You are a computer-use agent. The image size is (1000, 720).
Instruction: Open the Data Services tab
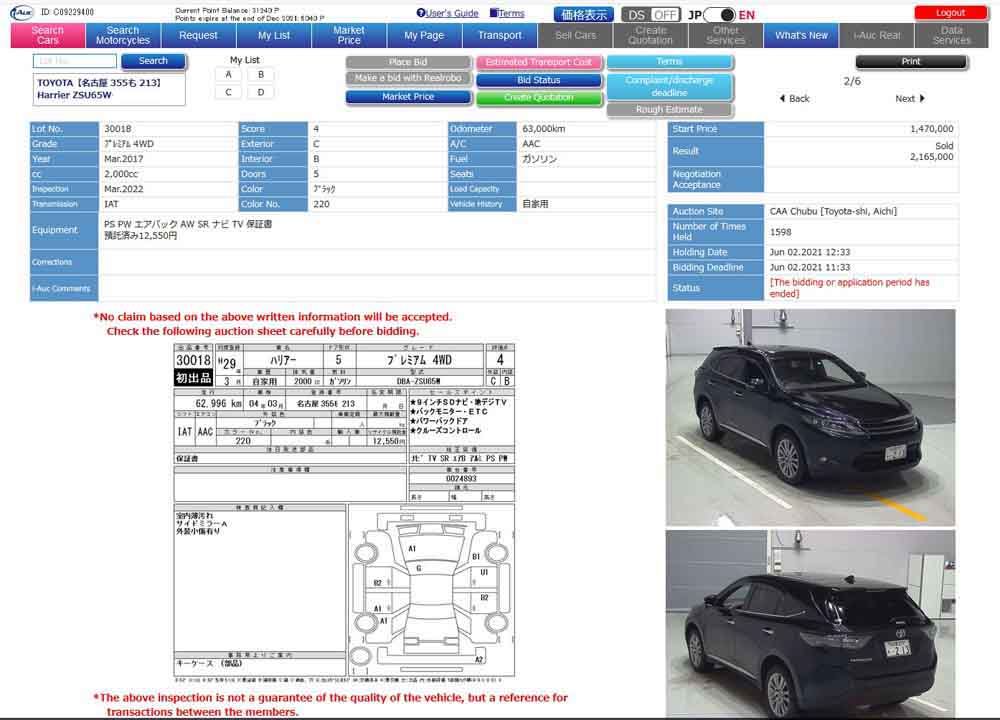952,35
